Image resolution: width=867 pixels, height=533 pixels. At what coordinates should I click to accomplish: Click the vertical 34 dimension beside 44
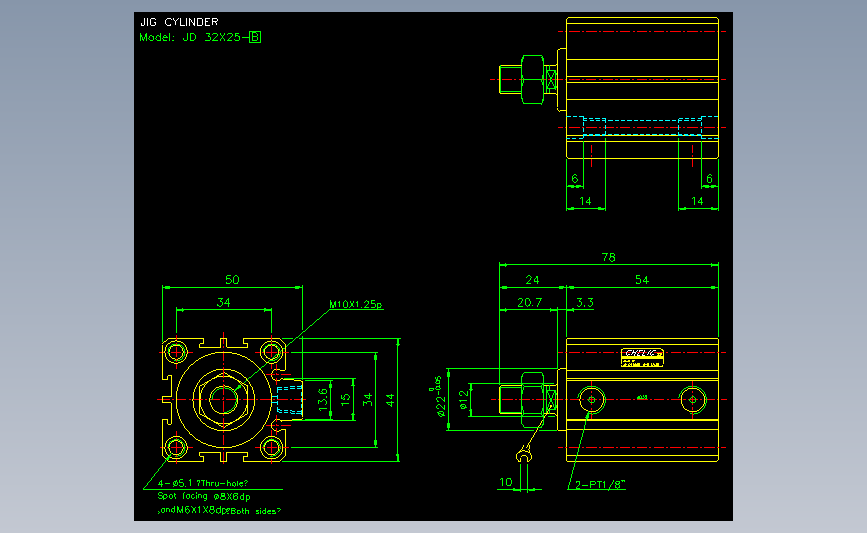tap(368, 400)
